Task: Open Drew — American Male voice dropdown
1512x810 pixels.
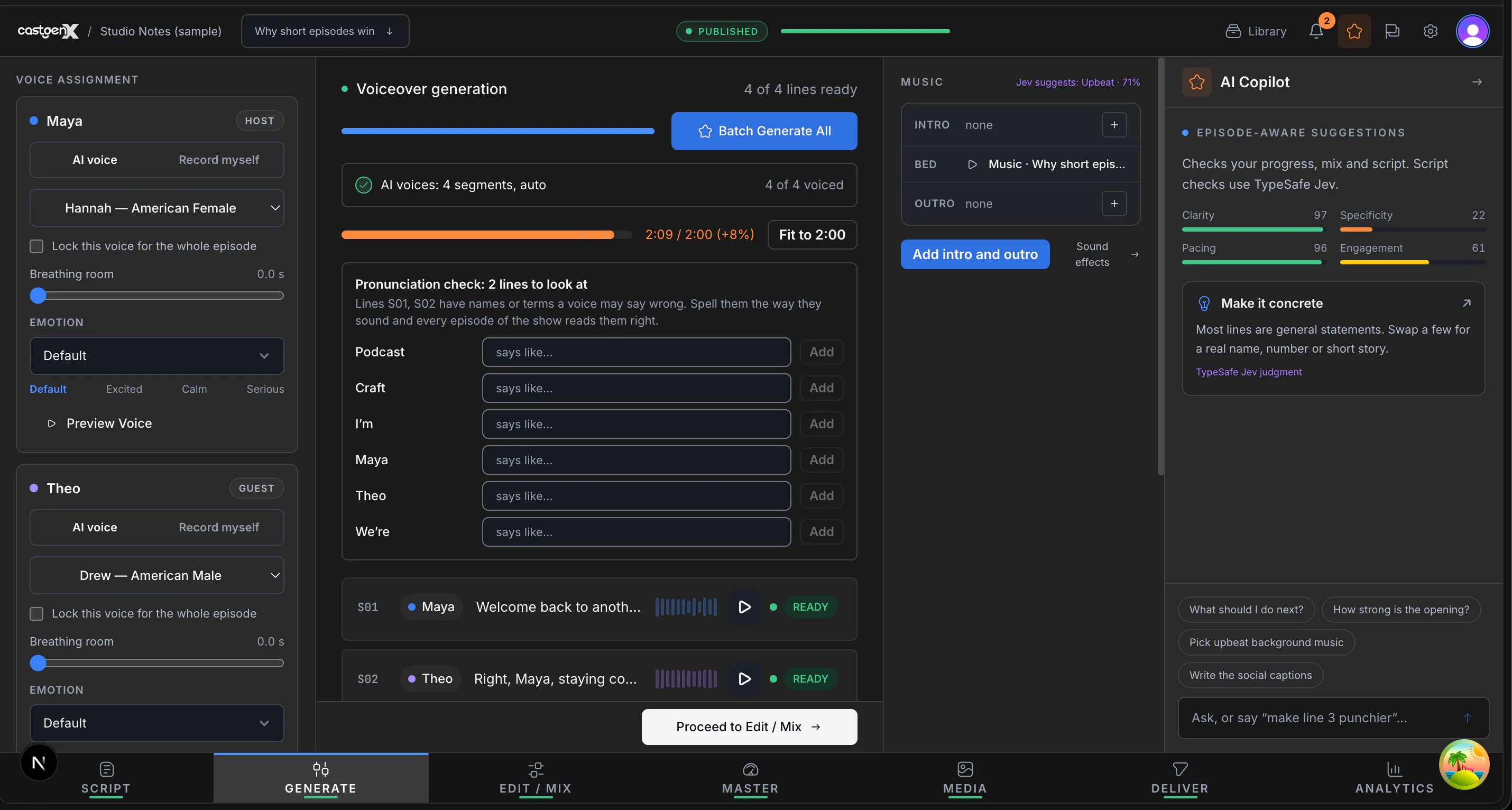Action: 156,575
